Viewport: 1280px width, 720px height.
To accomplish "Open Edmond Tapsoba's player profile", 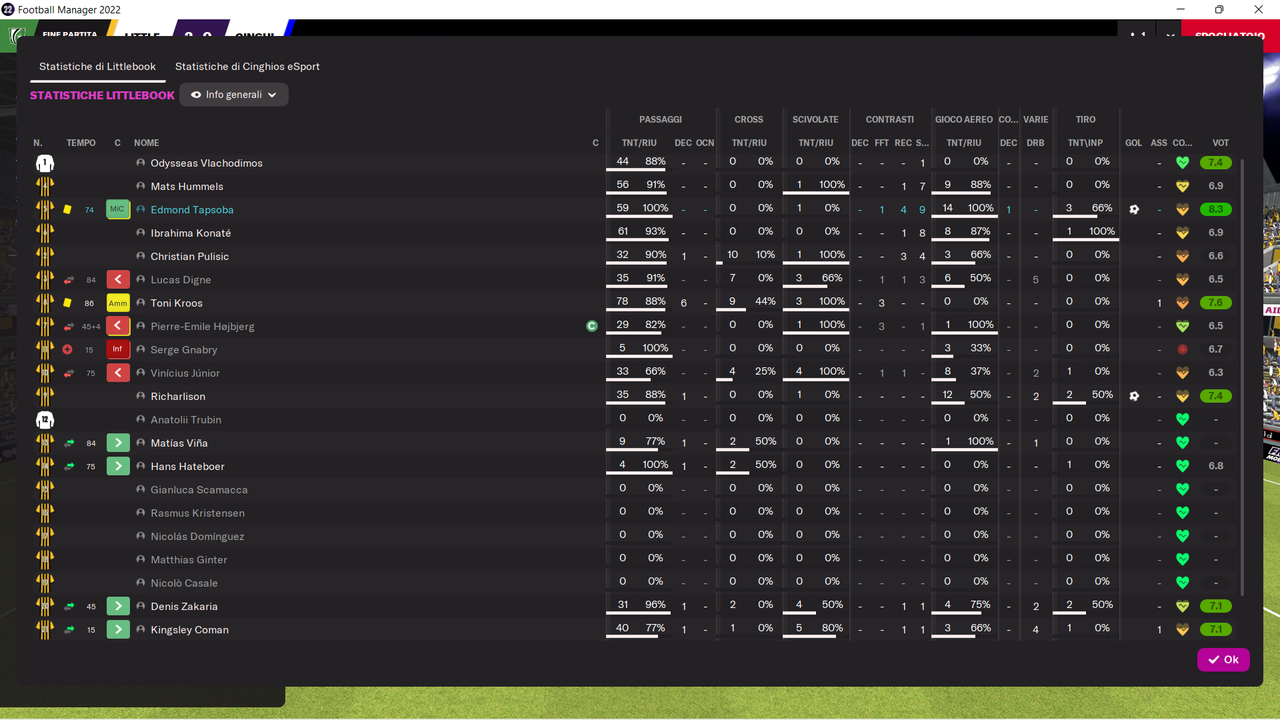I will (x=191, y=210).
